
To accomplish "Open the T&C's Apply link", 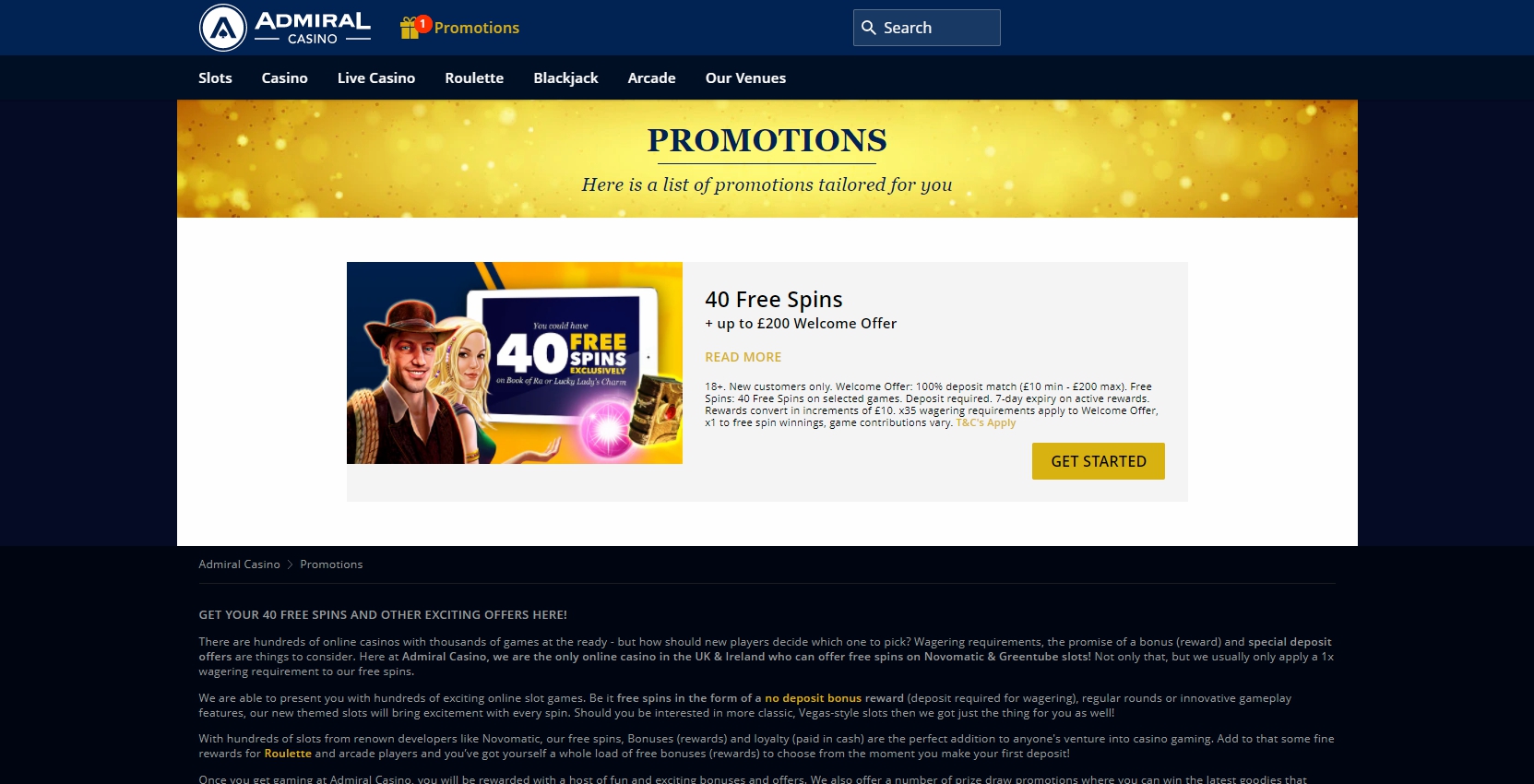I will pos(985,422).
